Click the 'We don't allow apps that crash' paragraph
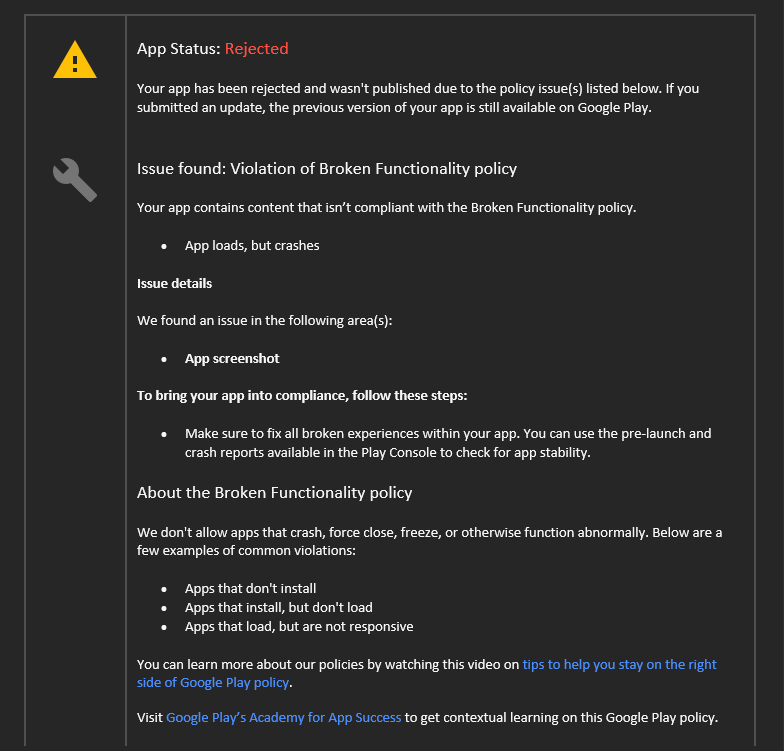 click(430, 542)
